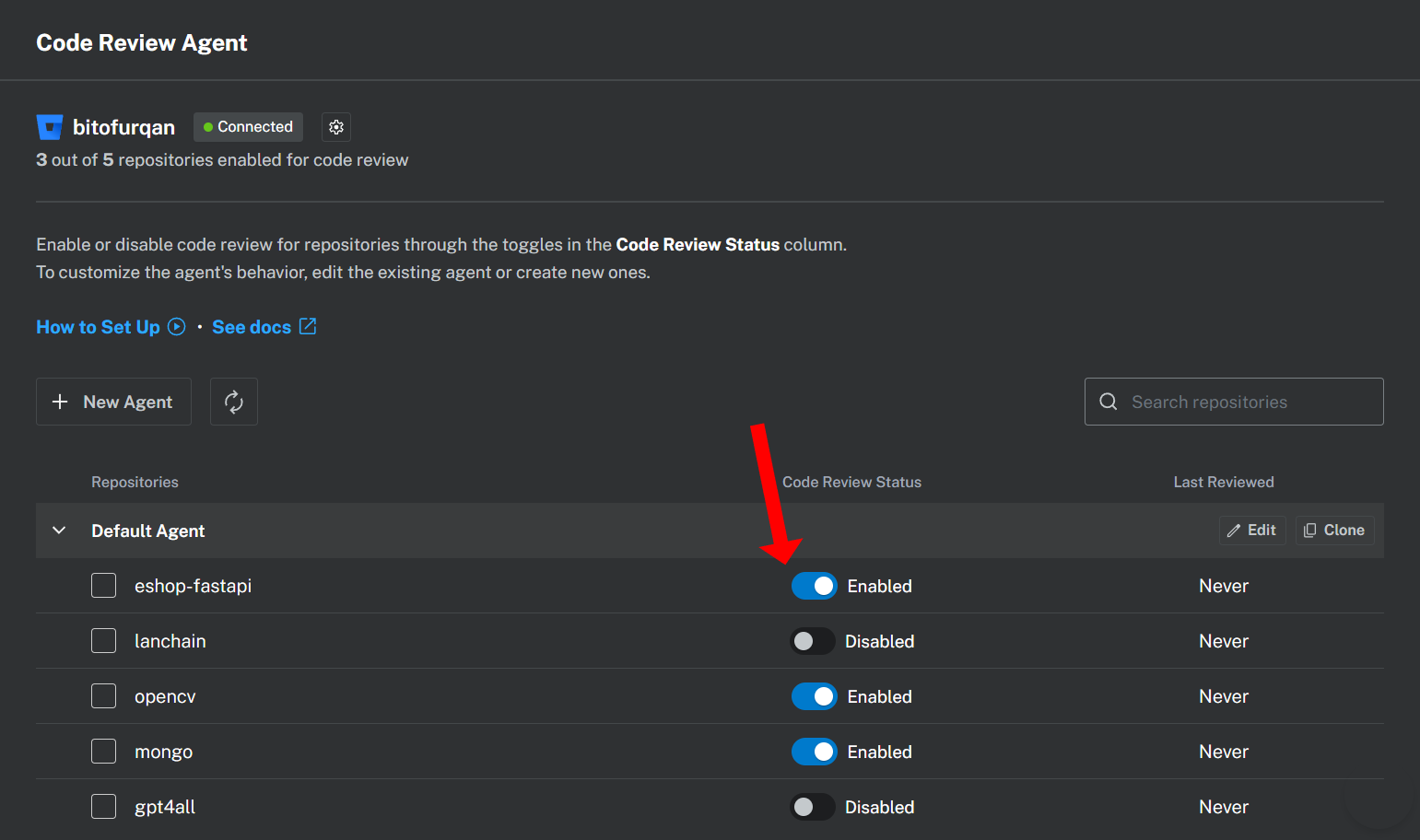Click the play icon beside How to Set Up
Screen dimensions: 1420x840
177,327
